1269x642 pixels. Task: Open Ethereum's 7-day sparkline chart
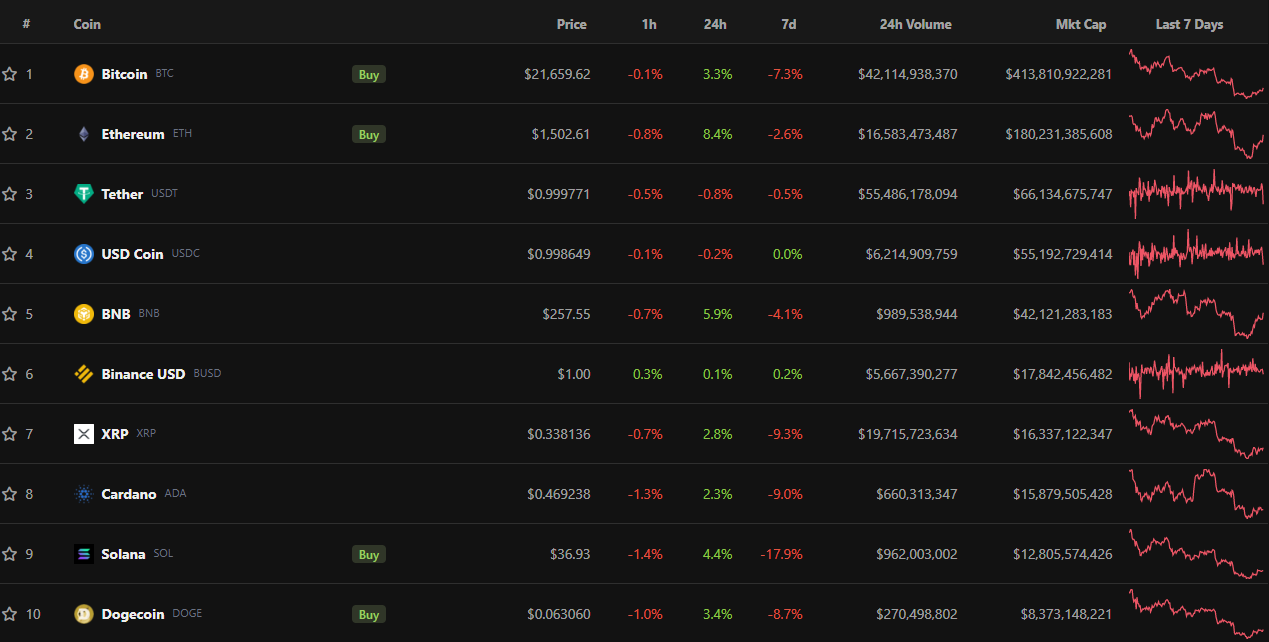[x=1197, y=134]
